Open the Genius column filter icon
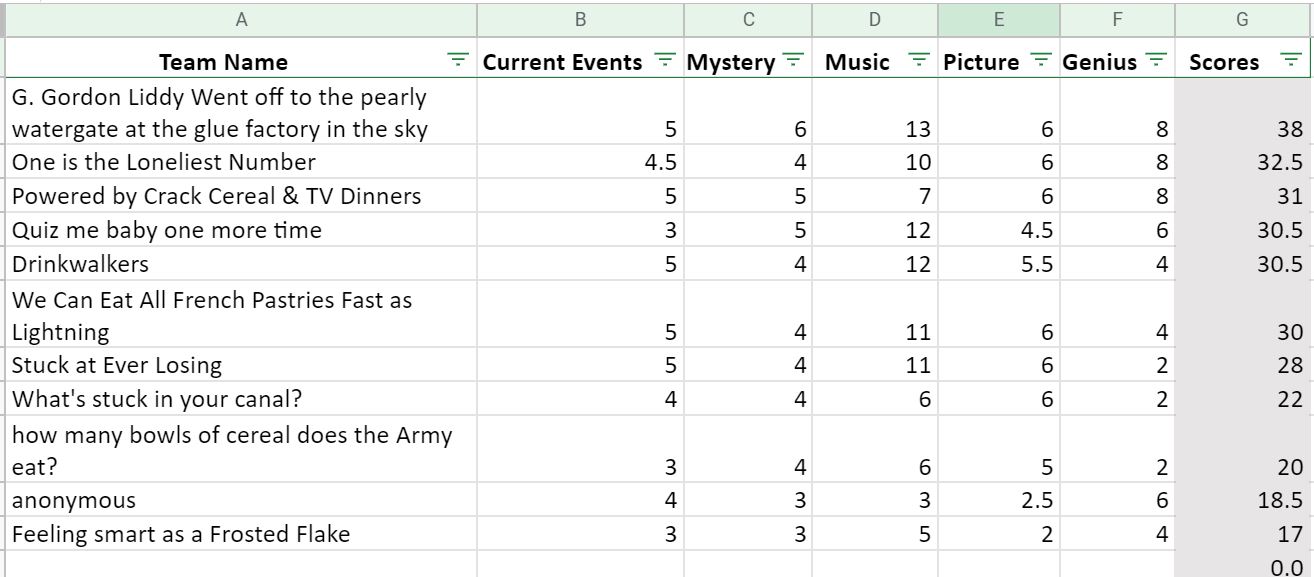Image resolution: width=1314 pixels, height=577 pixels. pos(1156,61)
